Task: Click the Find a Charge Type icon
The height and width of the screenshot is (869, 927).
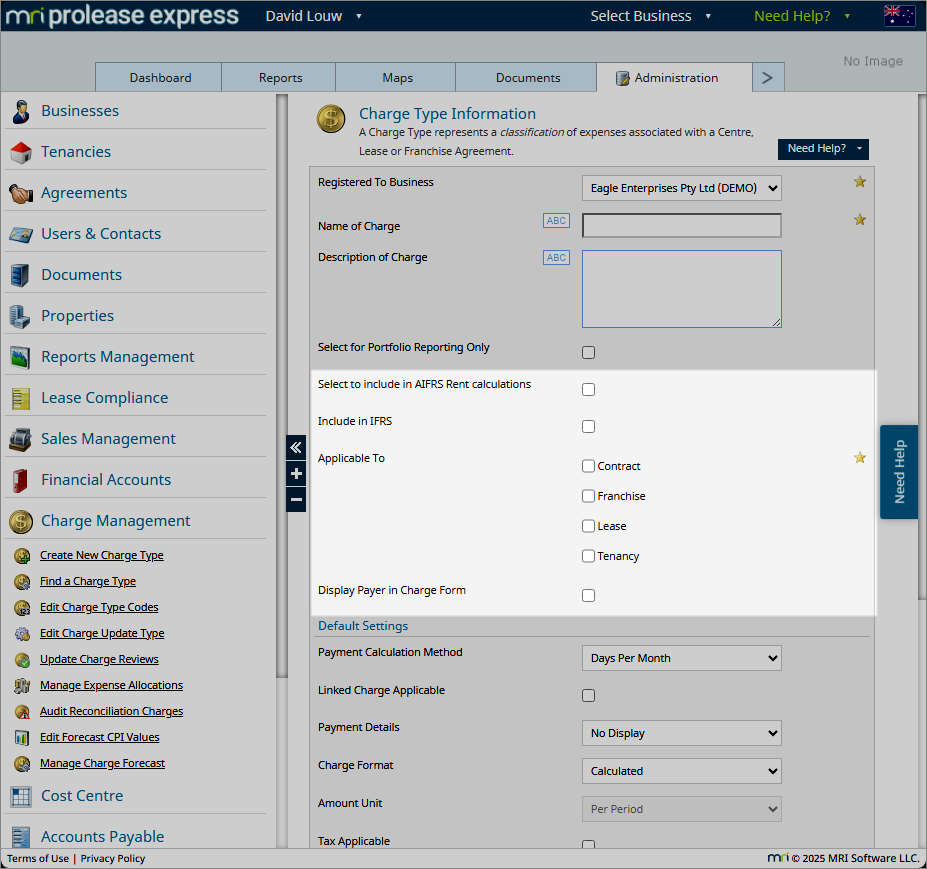Action: pyautogui.click(x=22, y=582)
